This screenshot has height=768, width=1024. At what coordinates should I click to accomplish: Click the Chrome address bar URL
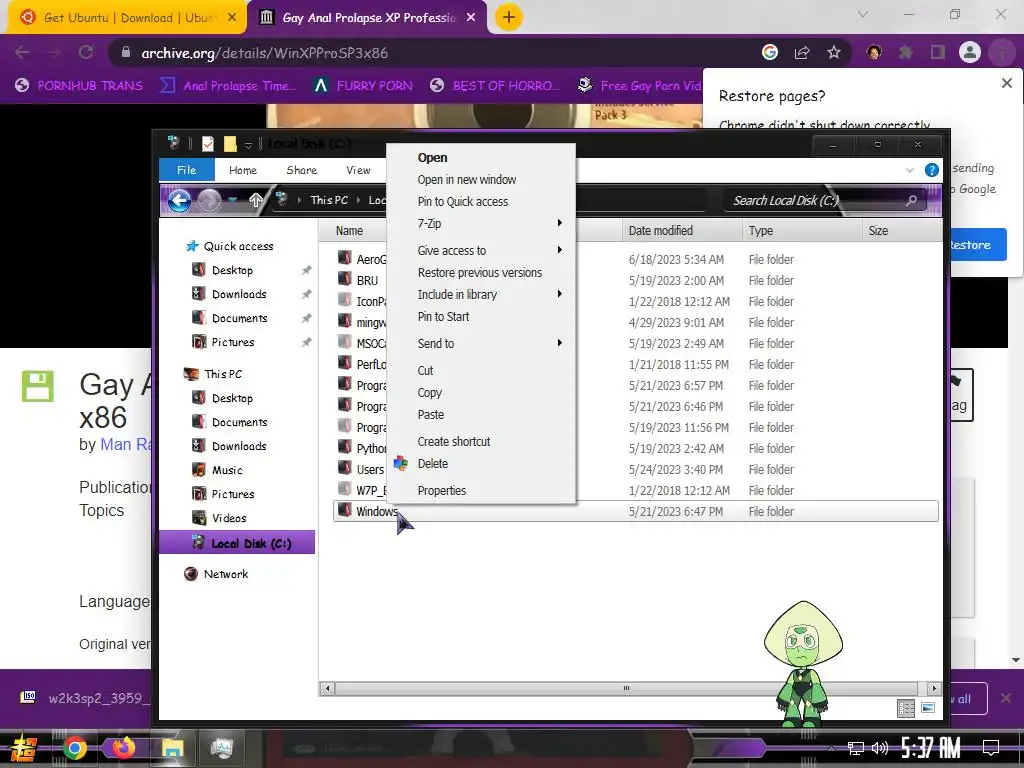[264, 53]
